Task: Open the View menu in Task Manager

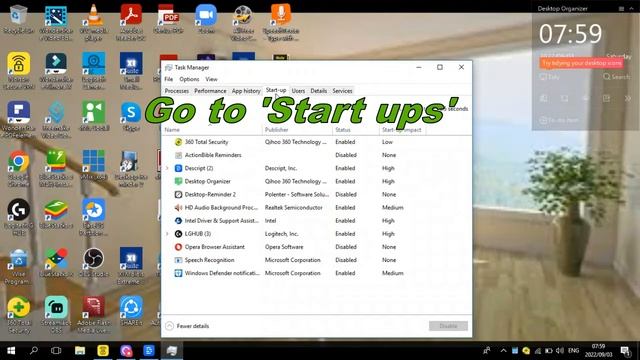Action: tap(211, 79)
